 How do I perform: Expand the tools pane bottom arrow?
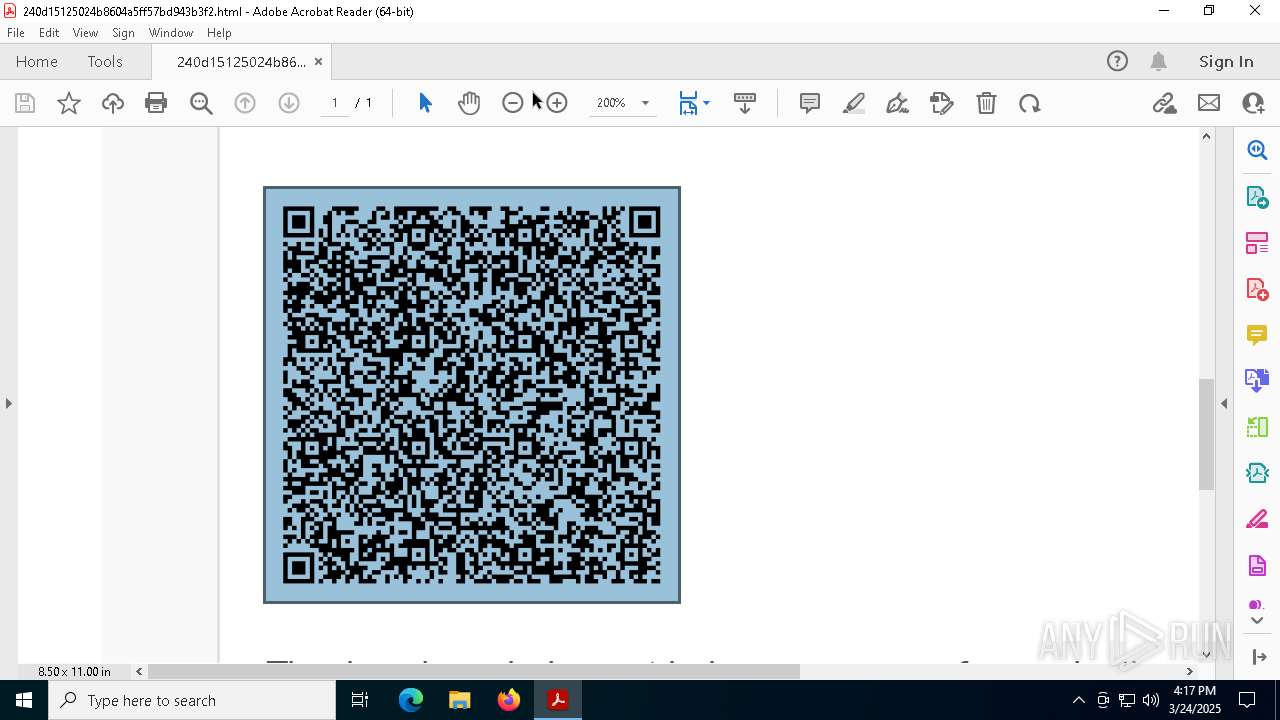pos(1258,657)
